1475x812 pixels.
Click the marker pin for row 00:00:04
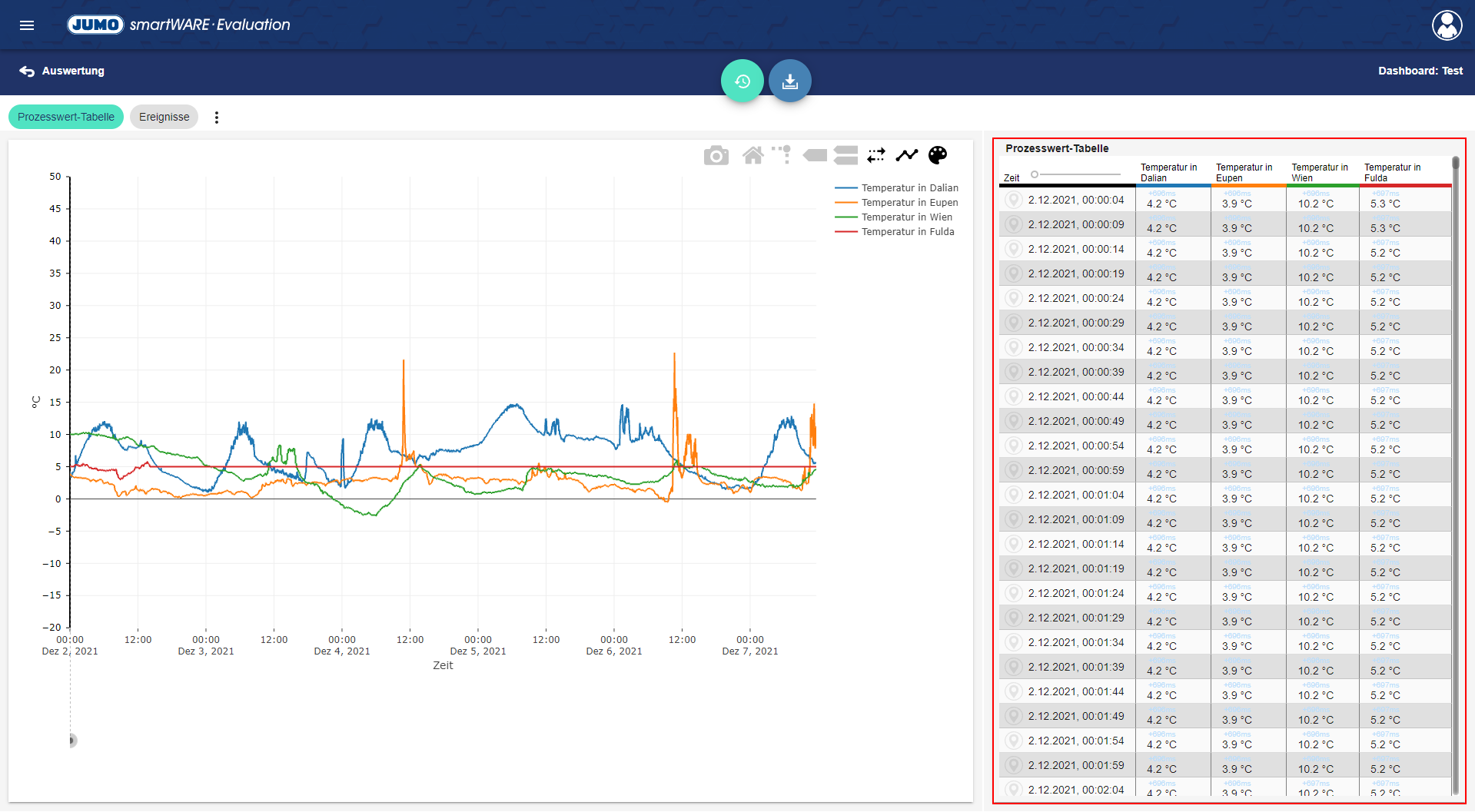point(1014,201)
